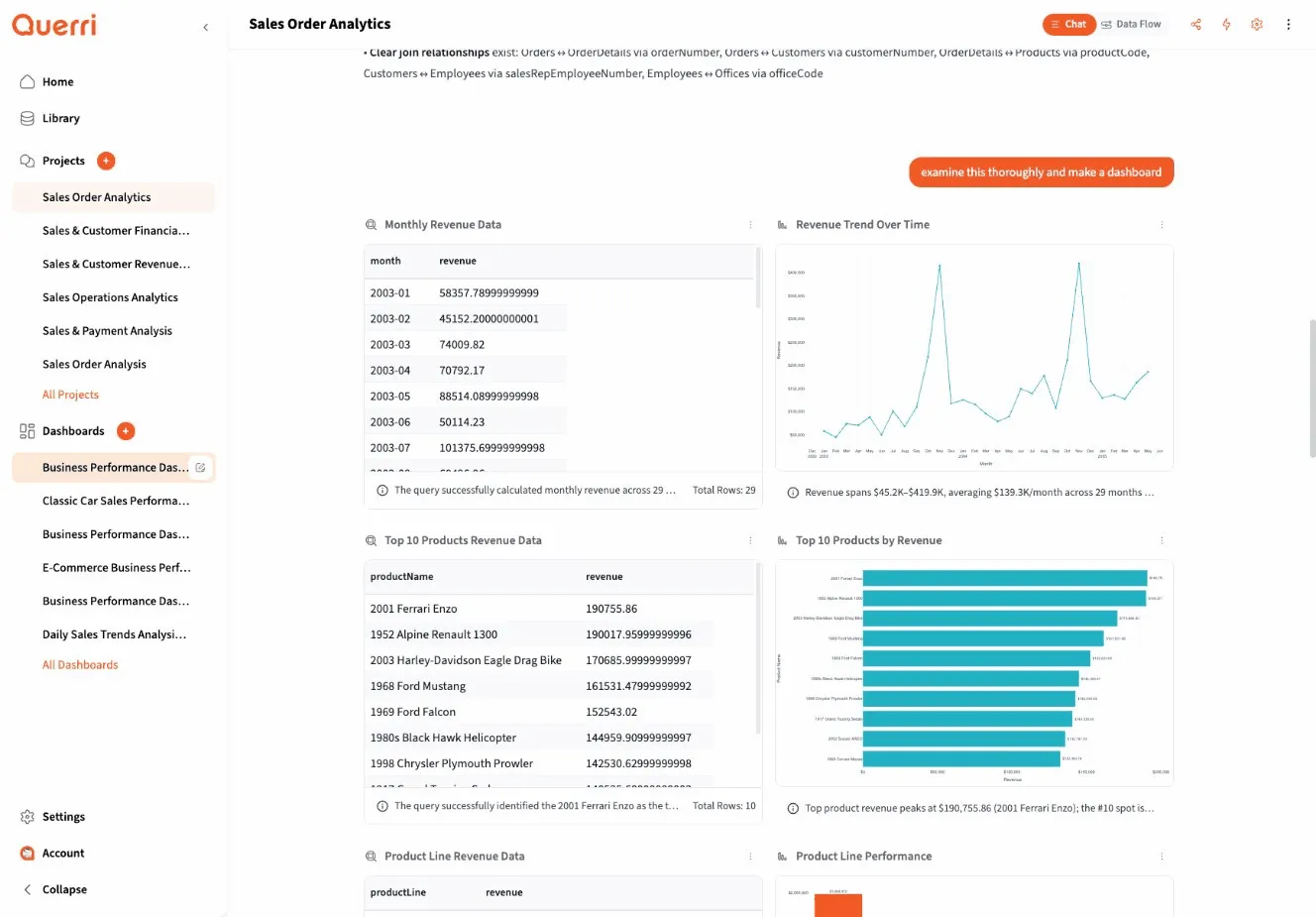Open the header kebab menu icon
This screenshot has height=917, width=1316.
[x=1288, y=24]
